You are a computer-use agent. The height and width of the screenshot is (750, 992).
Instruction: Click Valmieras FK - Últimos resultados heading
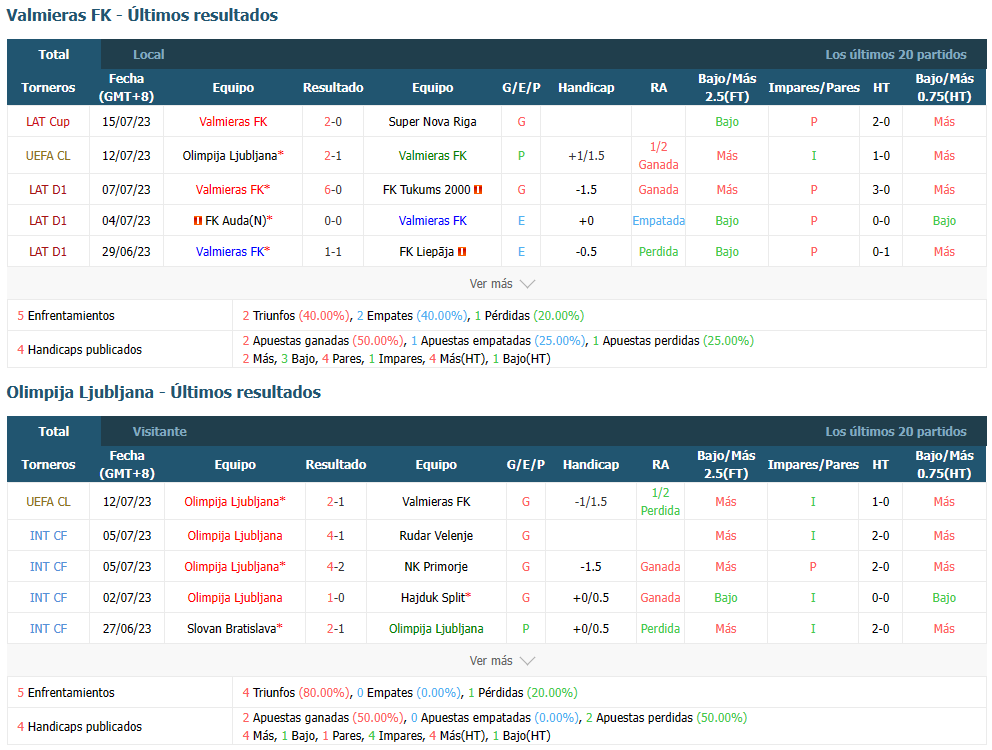tap(142, 15)
